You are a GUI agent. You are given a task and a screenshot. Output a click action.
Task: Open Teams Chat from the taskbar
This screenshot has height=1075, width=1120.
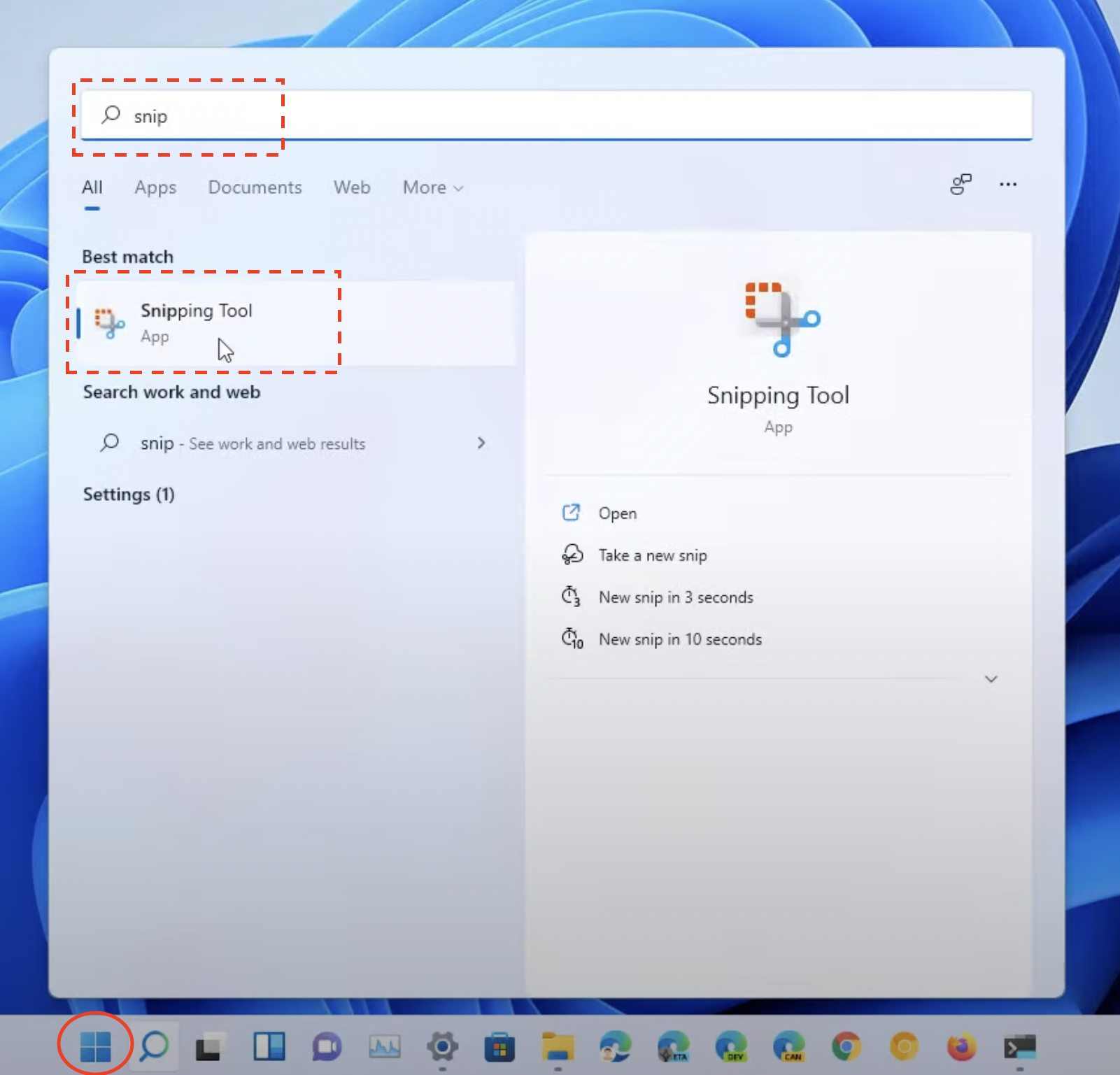(326, 1047)
